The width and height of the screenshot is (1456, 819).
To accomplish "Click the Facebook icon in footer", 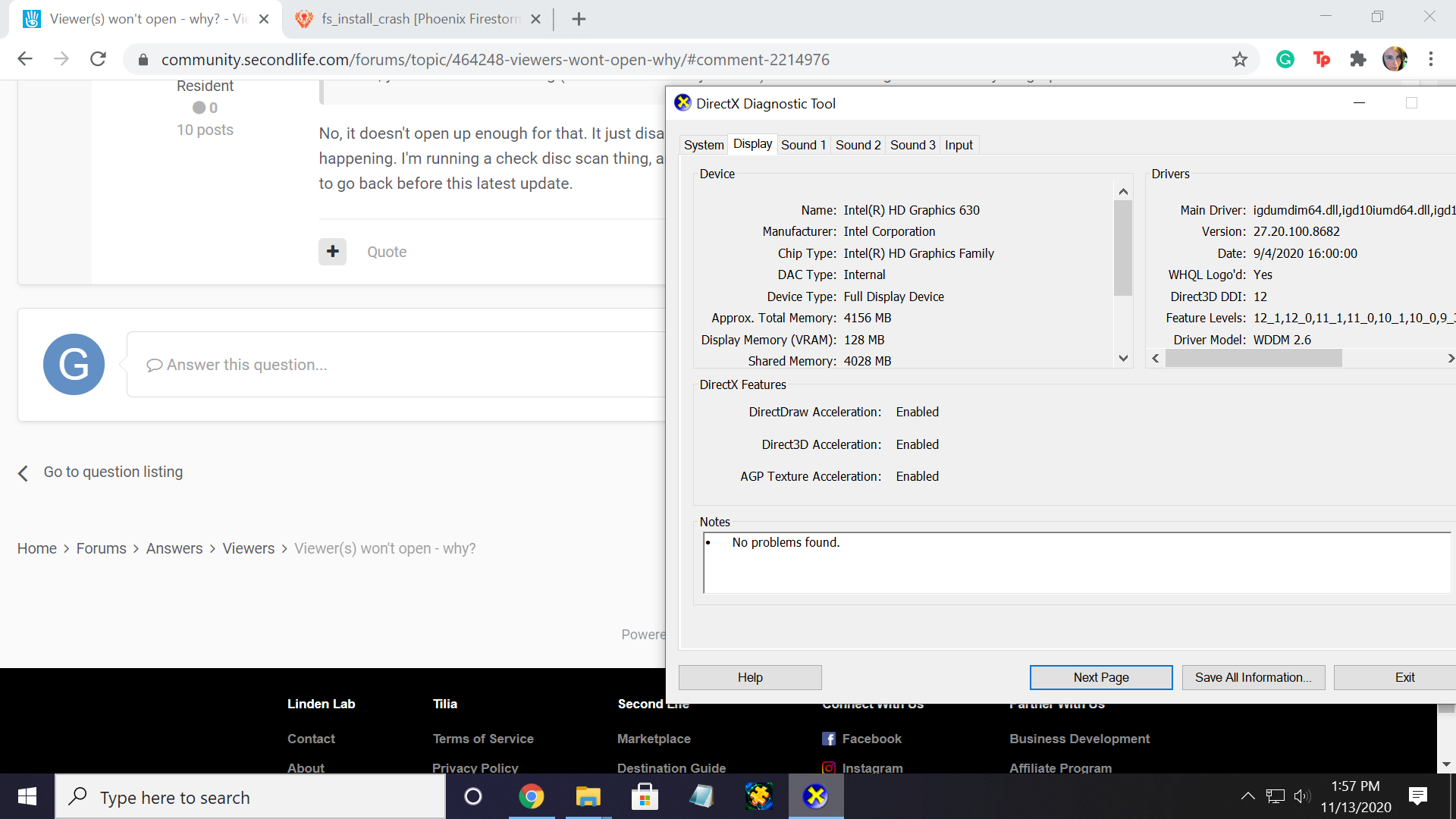I will click(x=829, y=739).
